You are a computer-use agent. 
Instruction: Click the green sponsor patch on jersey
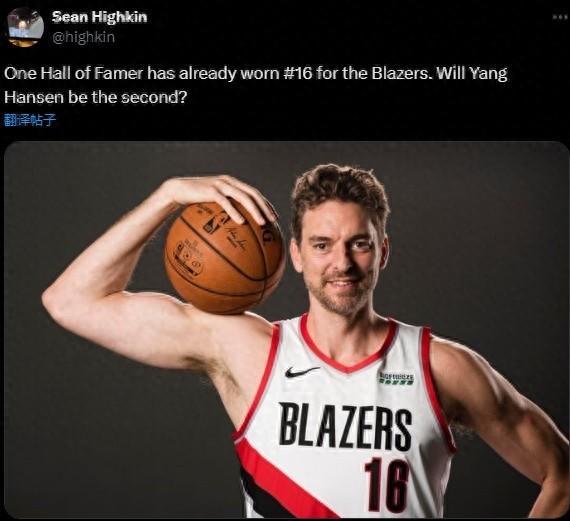(397, 378)
